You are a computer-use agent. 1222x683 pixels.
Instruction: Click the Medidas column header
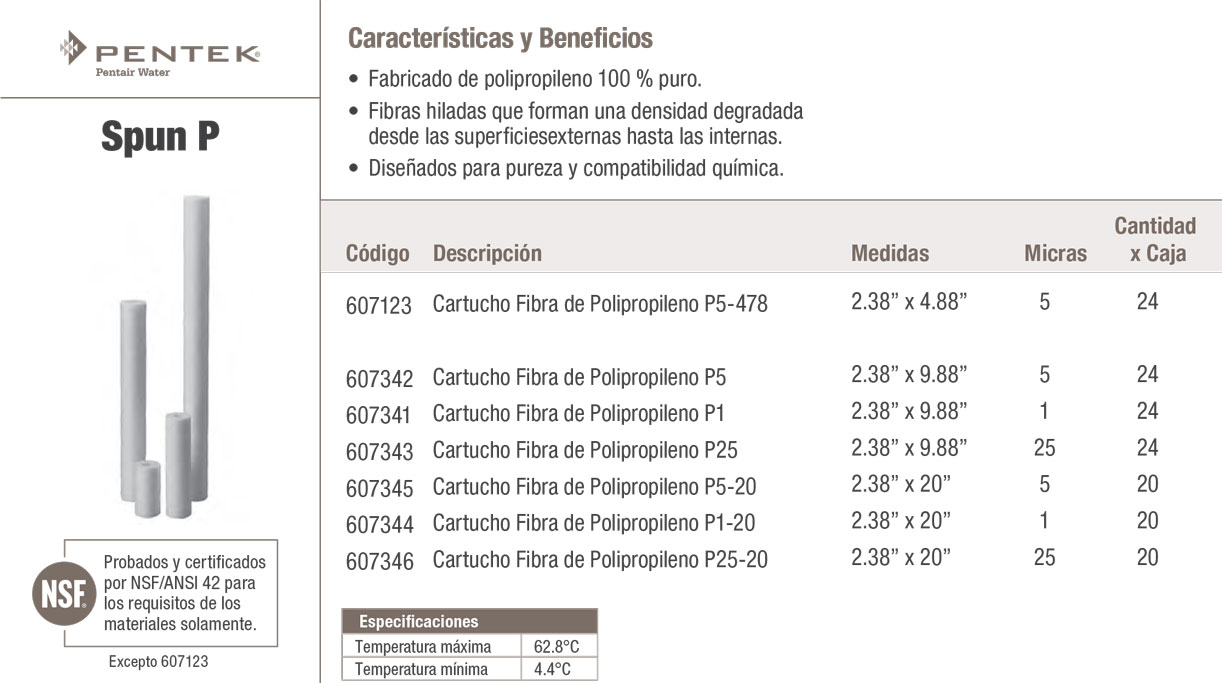tap(890, 254)
